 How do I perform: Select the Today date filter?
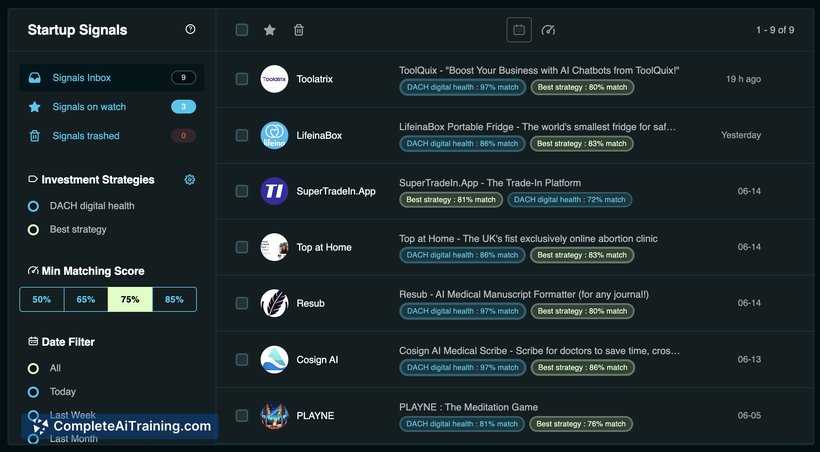tap(33, 392)
